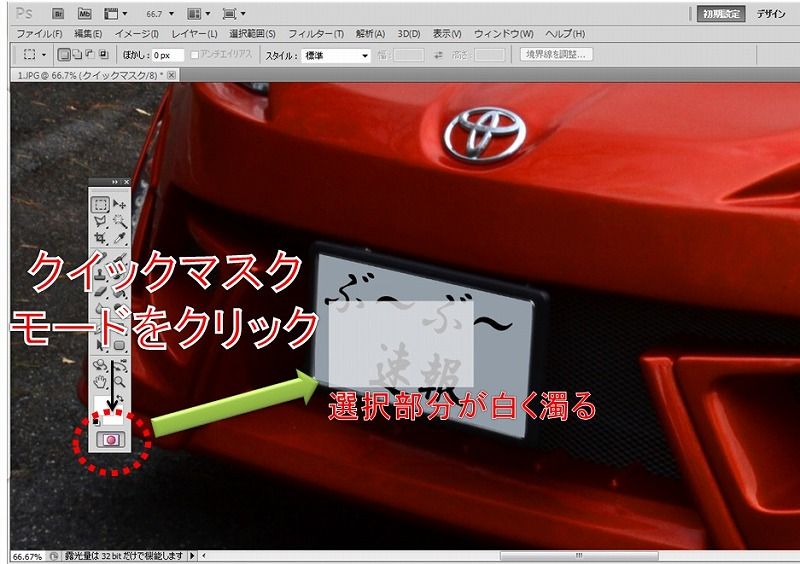Click the ぼかし feather input field
The image size is (800, 564).
coord(167,55)
